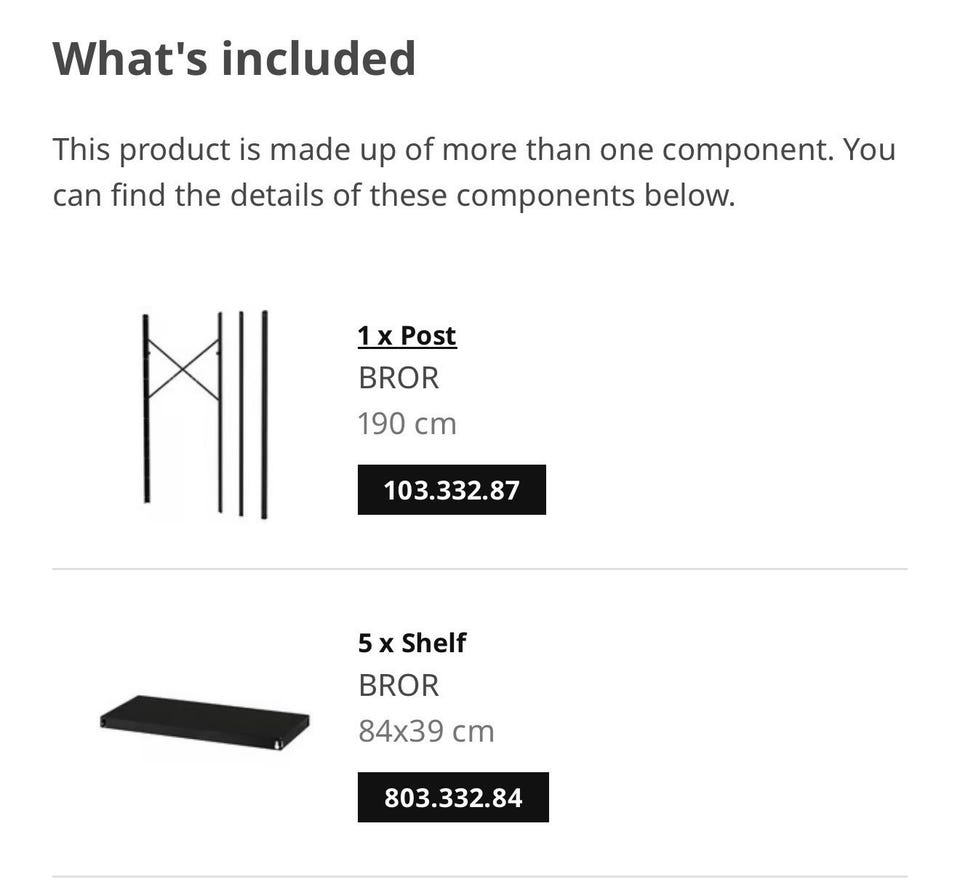Click 'details of these components below' text

(482, 194)
